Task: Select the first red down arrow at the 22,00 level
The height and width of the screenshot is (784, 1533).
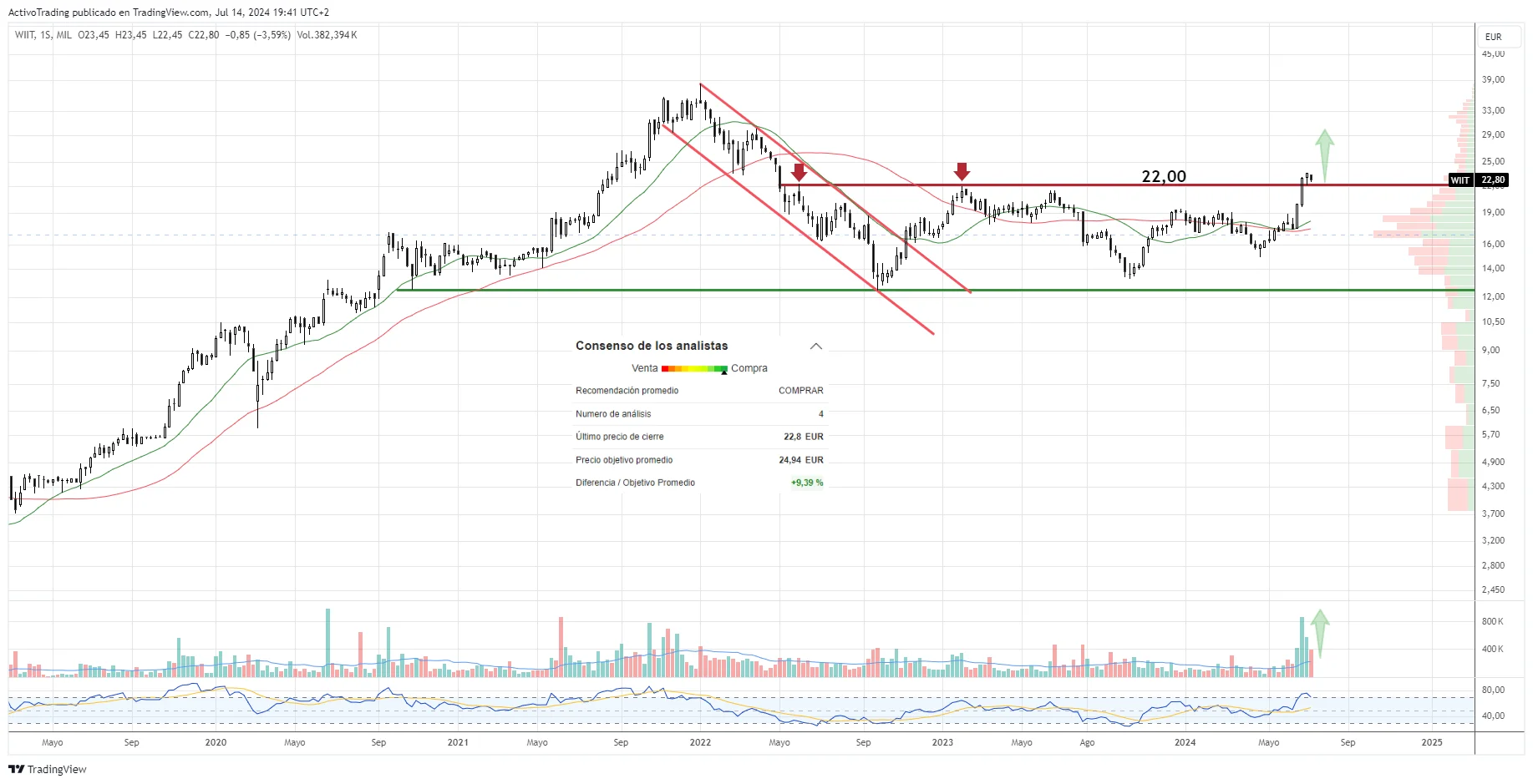Action: coord(800,173)
